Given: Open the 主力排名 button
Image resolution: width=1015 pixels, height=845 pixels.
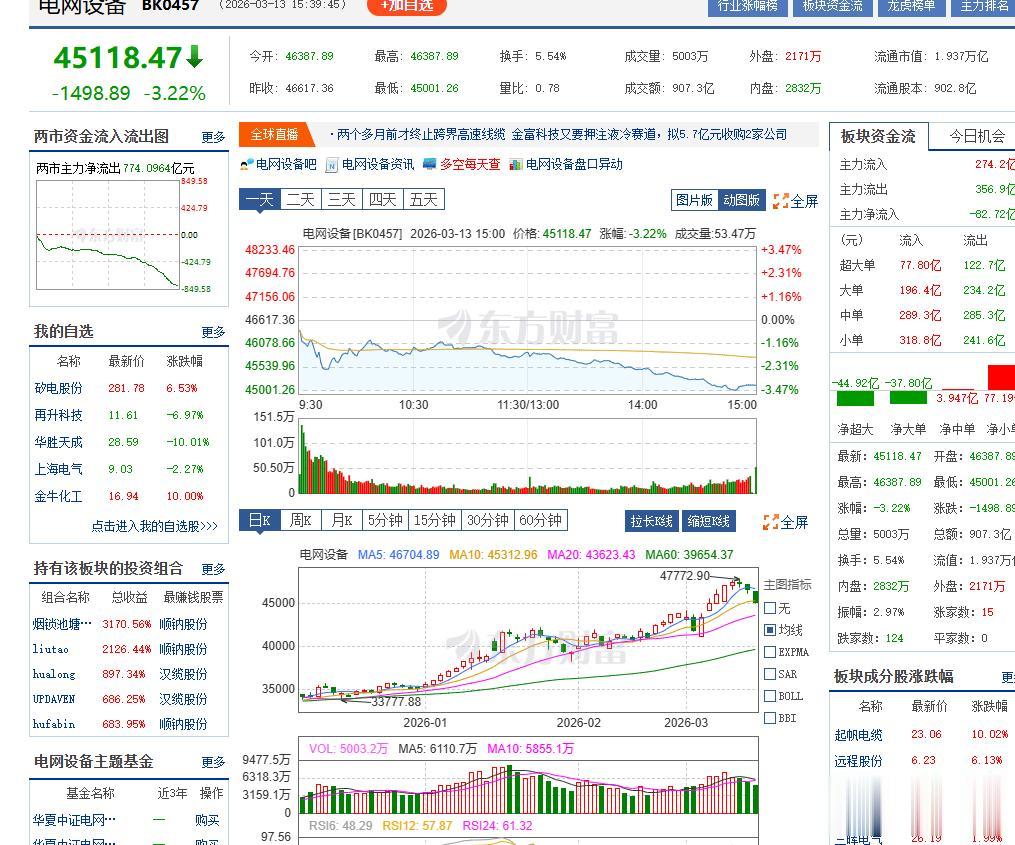Looking at the screenshot, I should click(983, 6).
